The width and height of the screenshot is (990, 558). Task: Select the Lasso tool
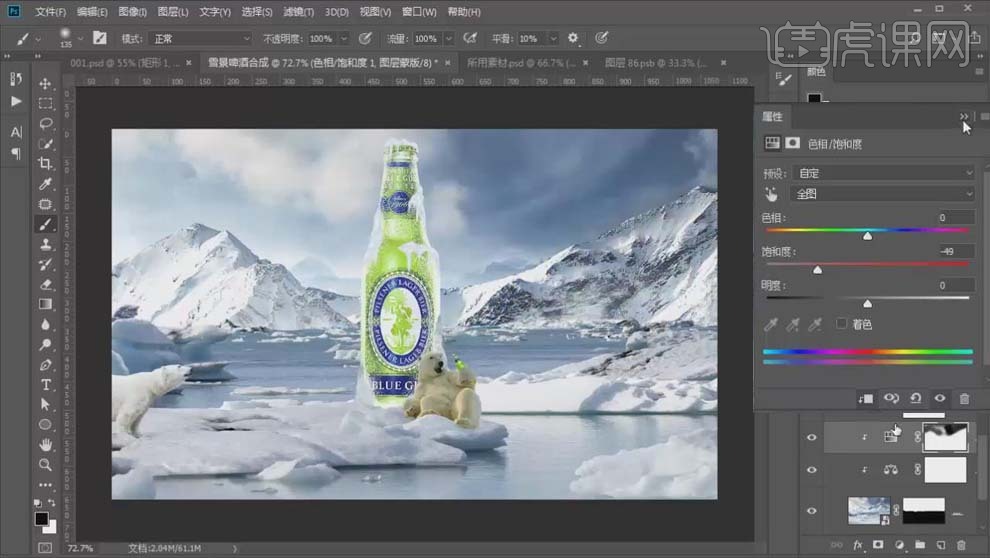(46, 123)
